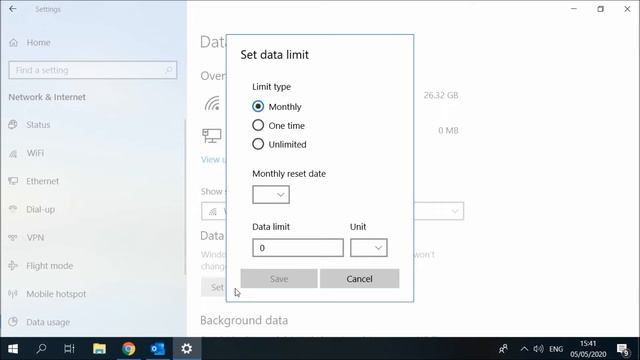
Task: Open taskbar Search
Action: click(41, 349)
